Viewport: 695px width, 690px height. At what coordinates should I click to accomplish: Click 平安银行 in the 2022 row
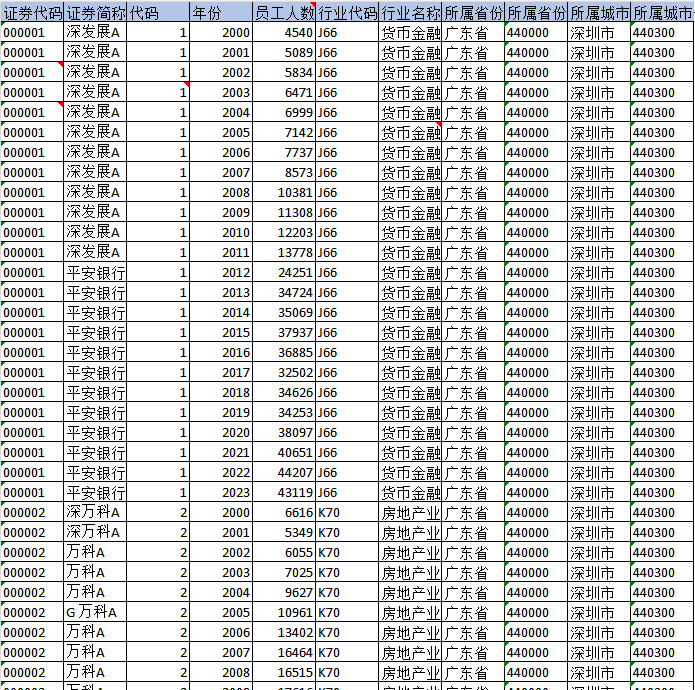pos(95,472)
